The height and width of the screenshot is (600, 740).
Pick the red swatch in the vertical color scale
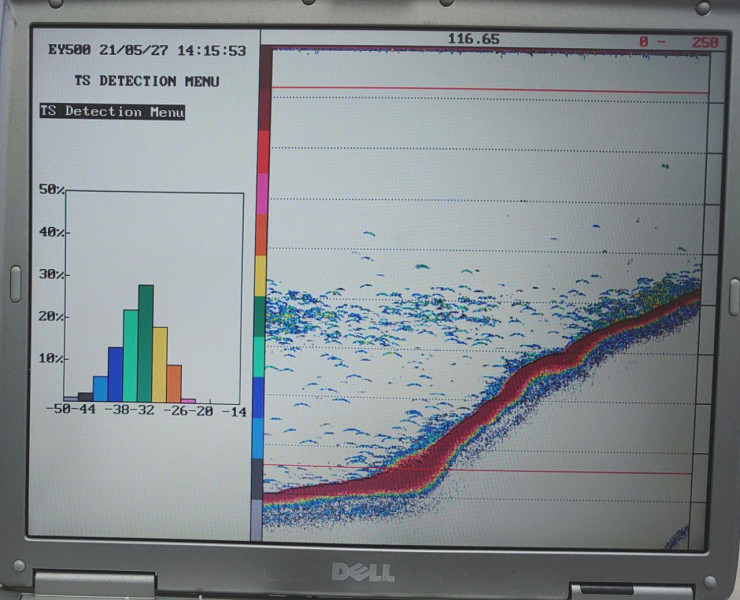(263, 152)
